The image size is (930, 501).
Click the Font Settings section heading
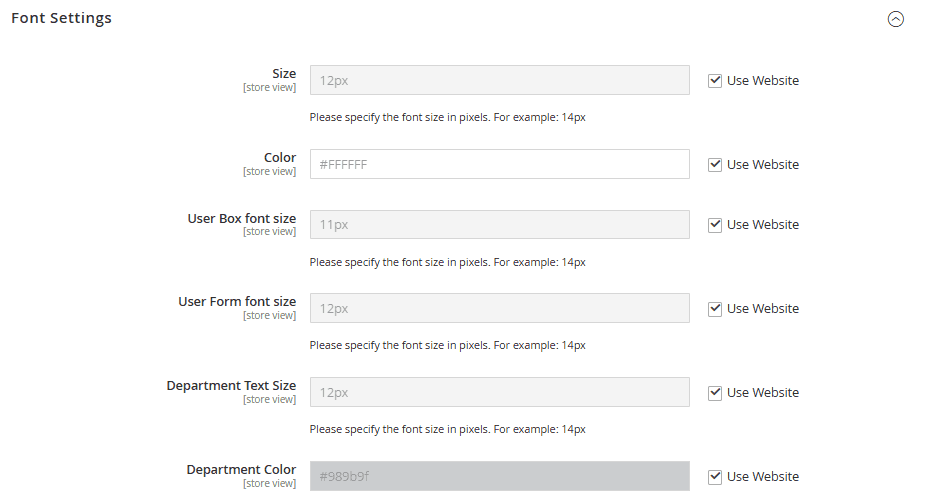click(x=61, y=18)
